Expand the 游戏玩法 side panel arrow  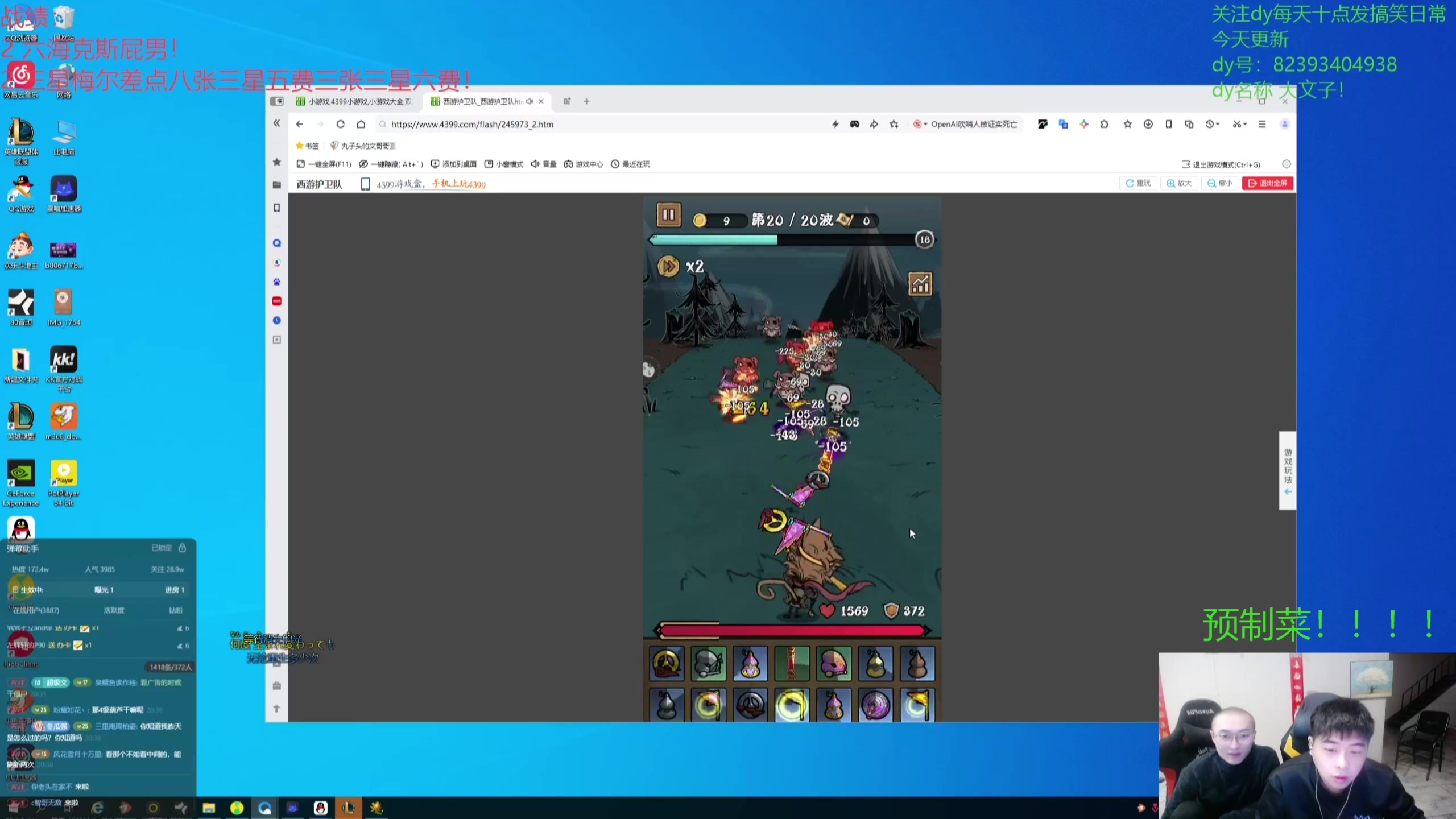[1288, 491]
